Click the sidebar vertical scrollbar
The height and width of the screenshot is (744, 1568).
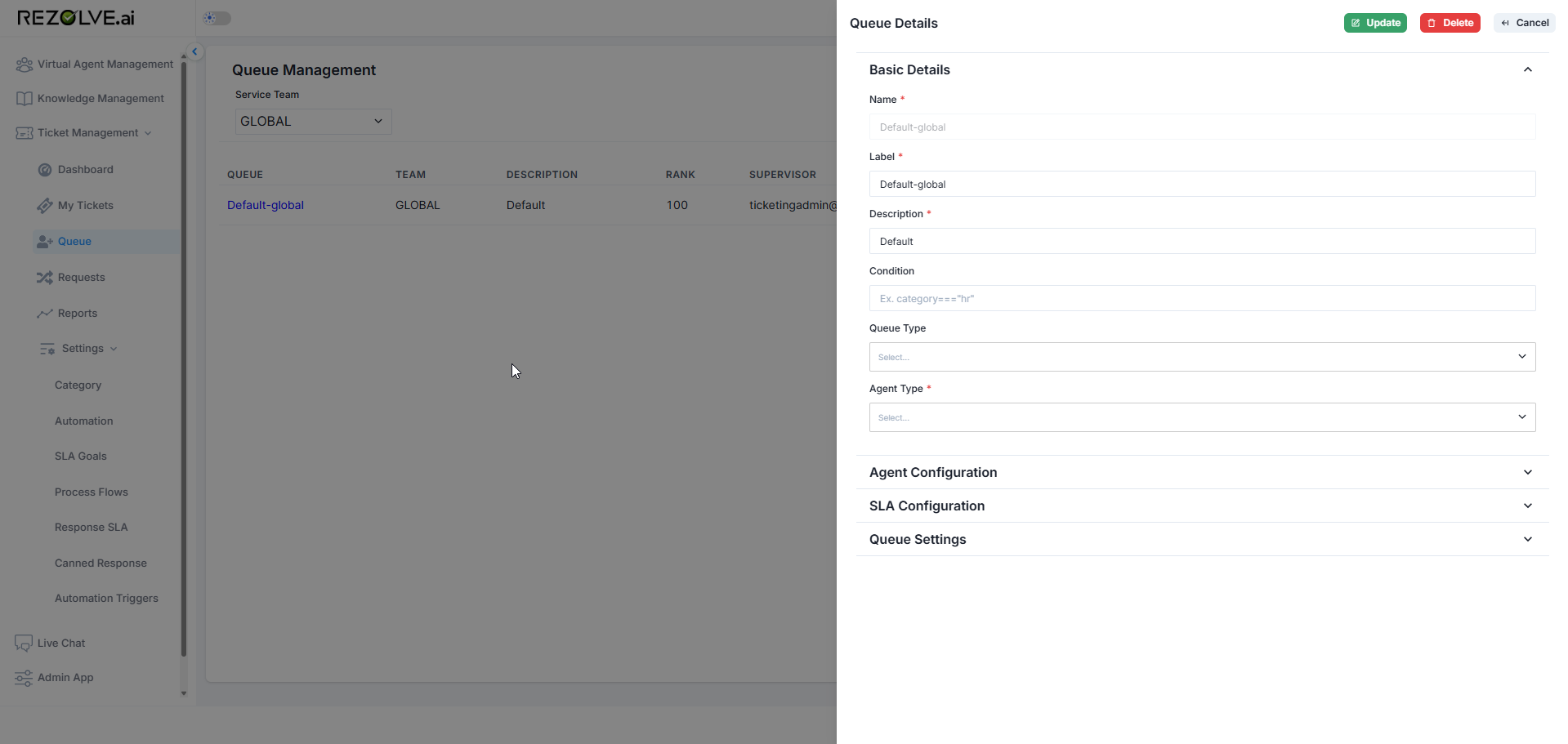pyautogui.click(x=184, y=359)
